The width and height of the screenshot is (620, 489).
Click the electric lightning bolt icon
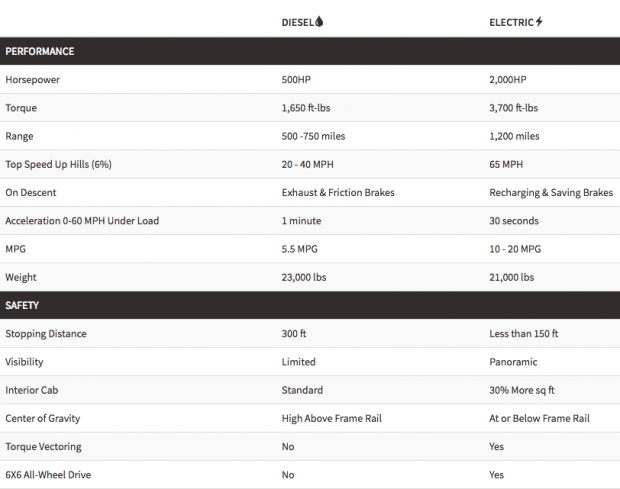coord(539,22)
